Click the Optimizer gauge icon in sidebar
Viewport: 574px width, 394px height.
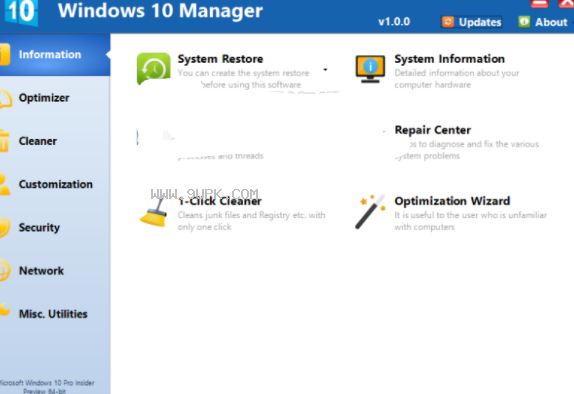(5, 98)
